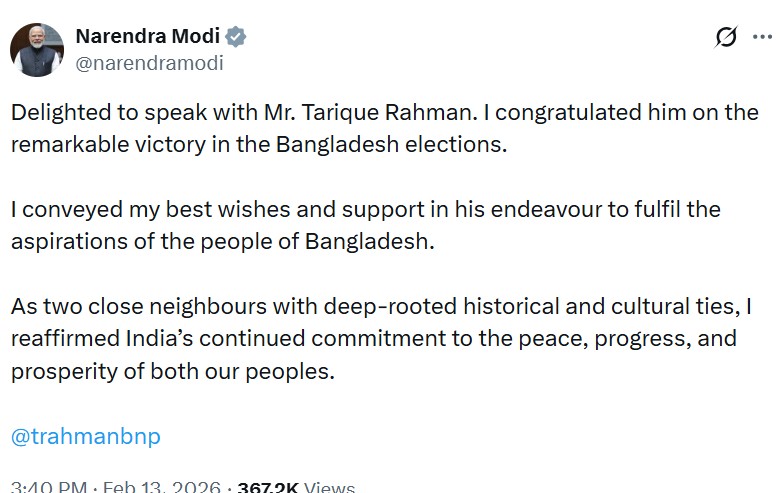Image resolution: width=781 pixels, height=493 pixels.
Task: Open the three-dot more options menu
Action: point(765,38)
